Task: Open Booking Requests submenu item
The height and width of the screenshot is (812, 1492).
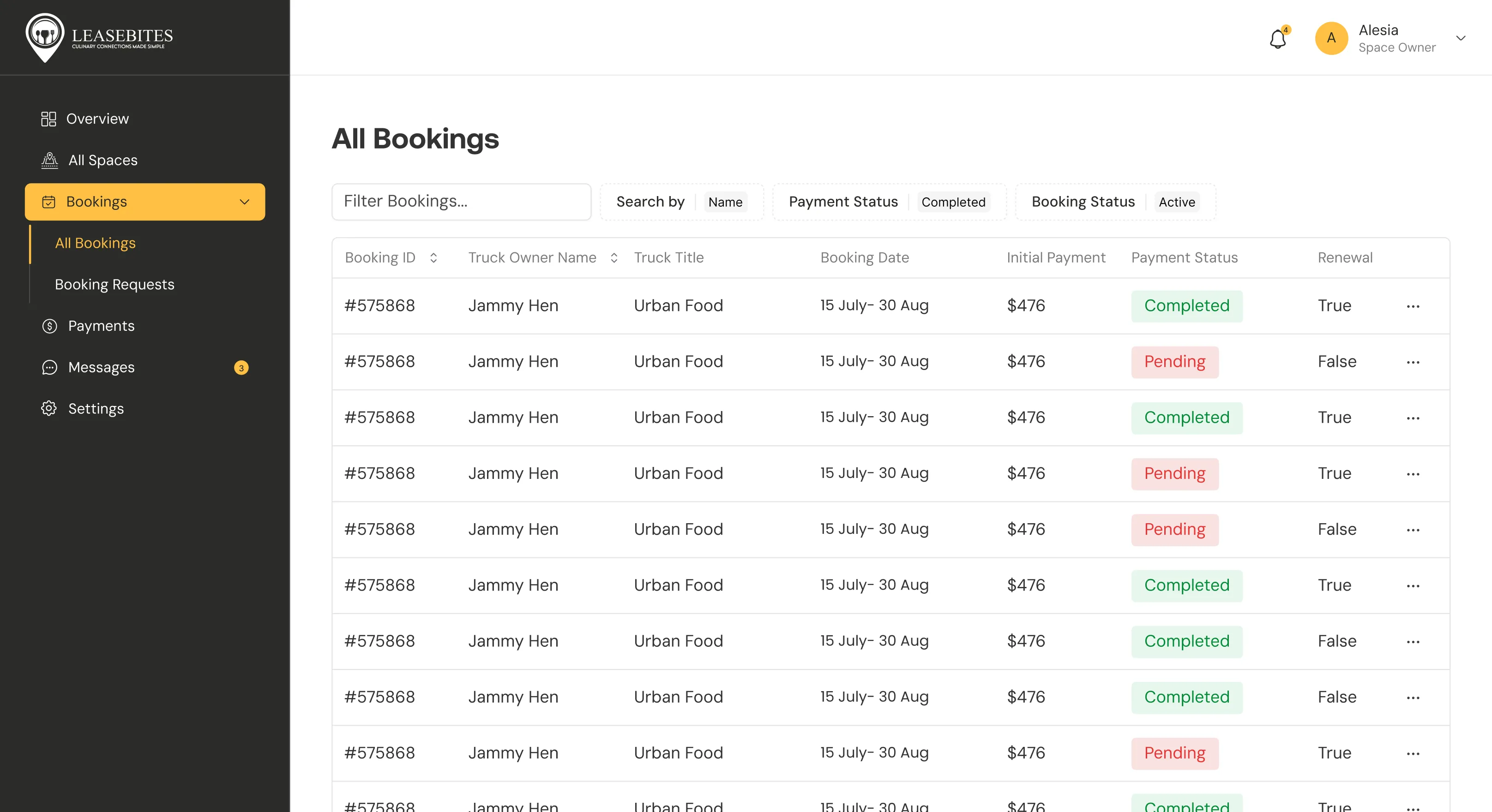Action: (x=114, y=285)
